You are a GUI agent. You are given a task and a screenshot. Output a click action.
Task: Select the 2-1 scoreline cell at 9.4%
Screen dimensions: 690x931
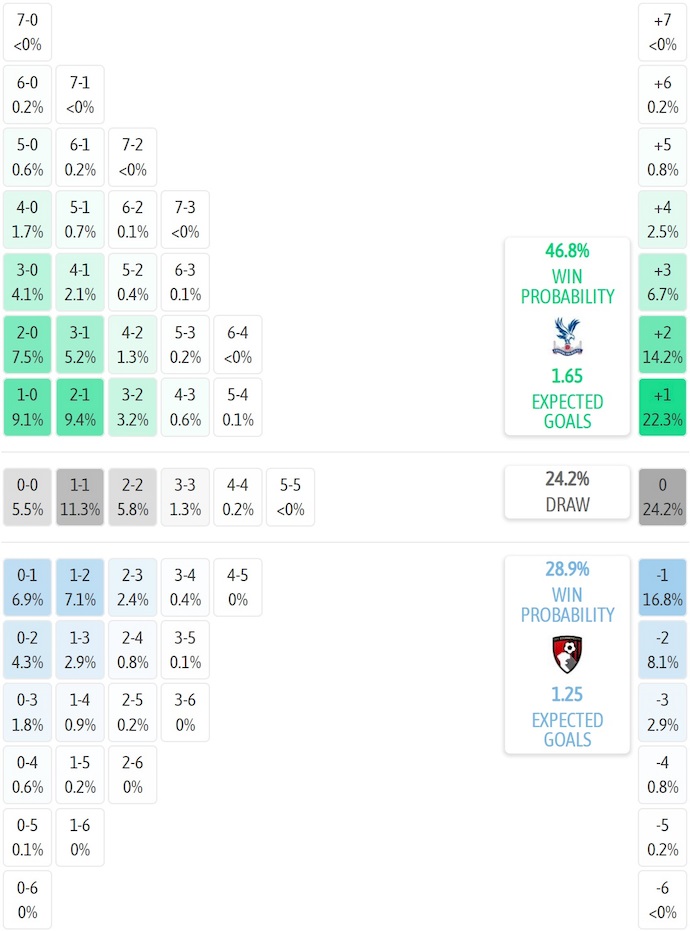pyautogui.click(x=80, y=407)
